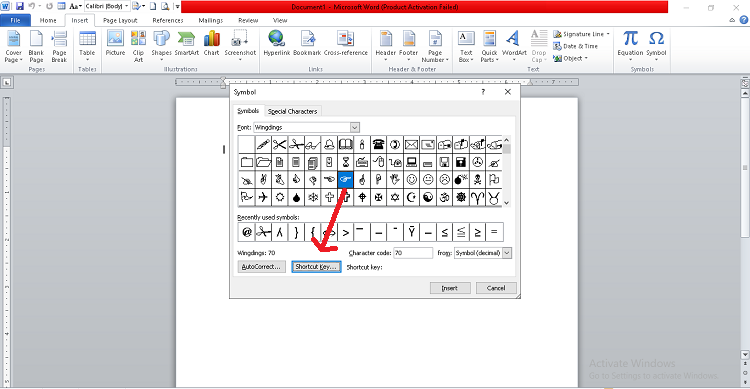Open Special Characters tab in dialog
750x389 pixels.
[292, 111]
